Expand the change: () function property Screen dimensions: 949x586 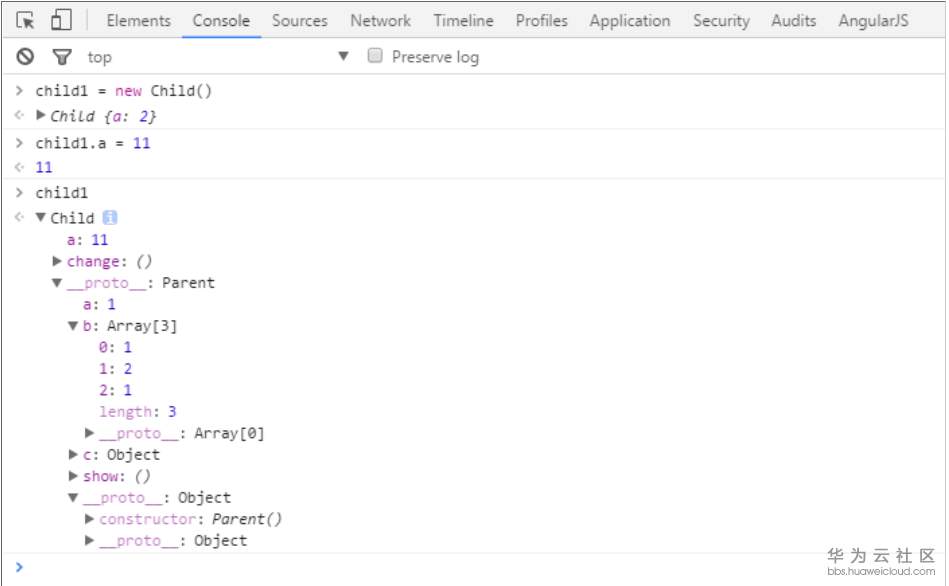(x=57, y=261)
